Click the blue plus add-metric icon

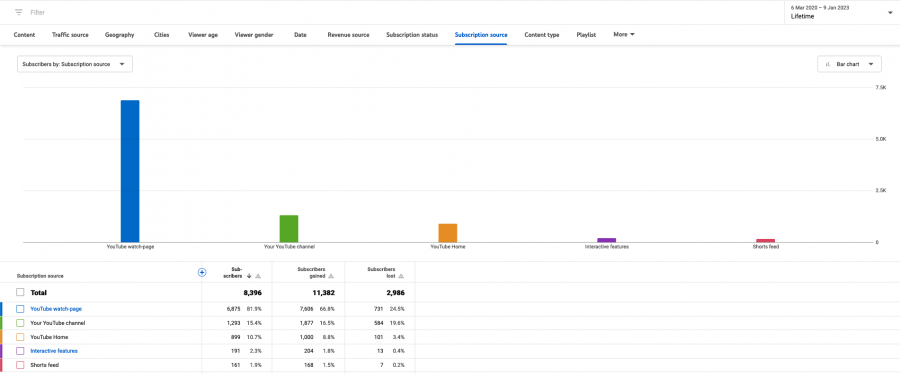pyautogui.click(x=202, y=272)
